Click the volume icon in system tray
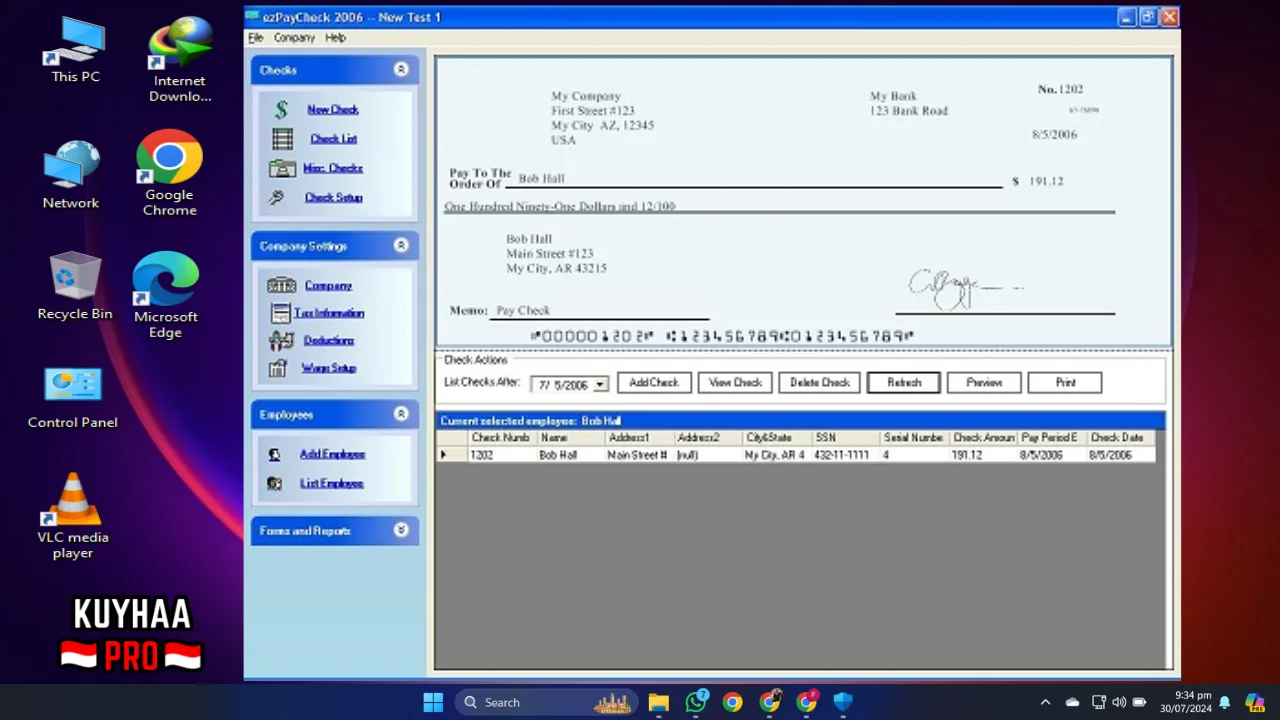This screenshot has height=720, width=1280. coord(1118,702)
